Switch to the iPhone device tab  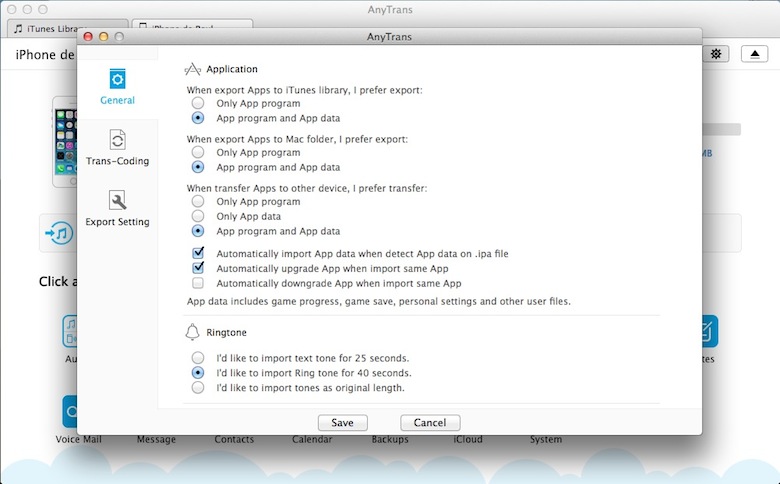tap(192, 24)
